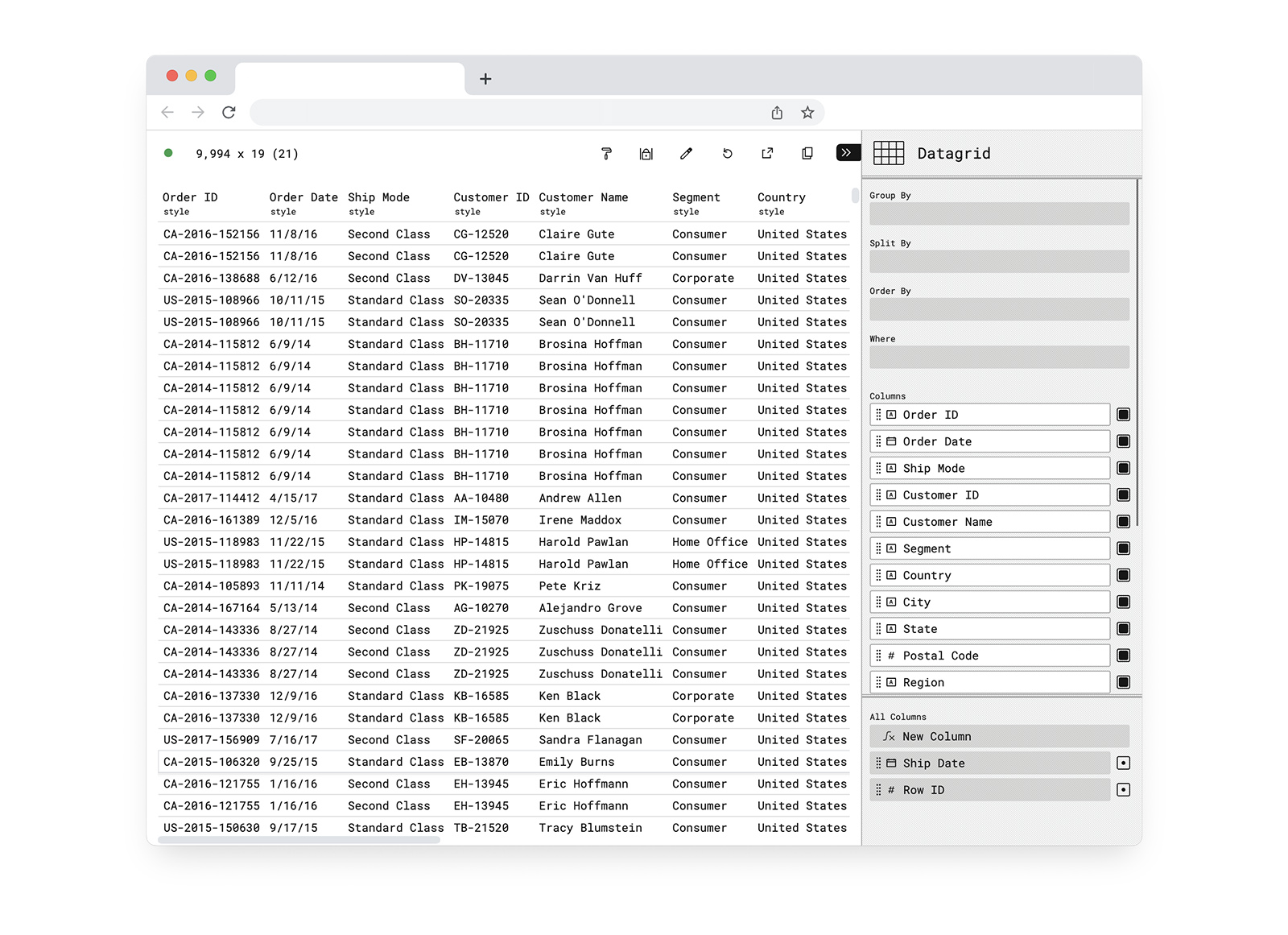Open style settings under Ship Mode header
The height and width of the screenshot is (935, 1288).
coord(361,212)
